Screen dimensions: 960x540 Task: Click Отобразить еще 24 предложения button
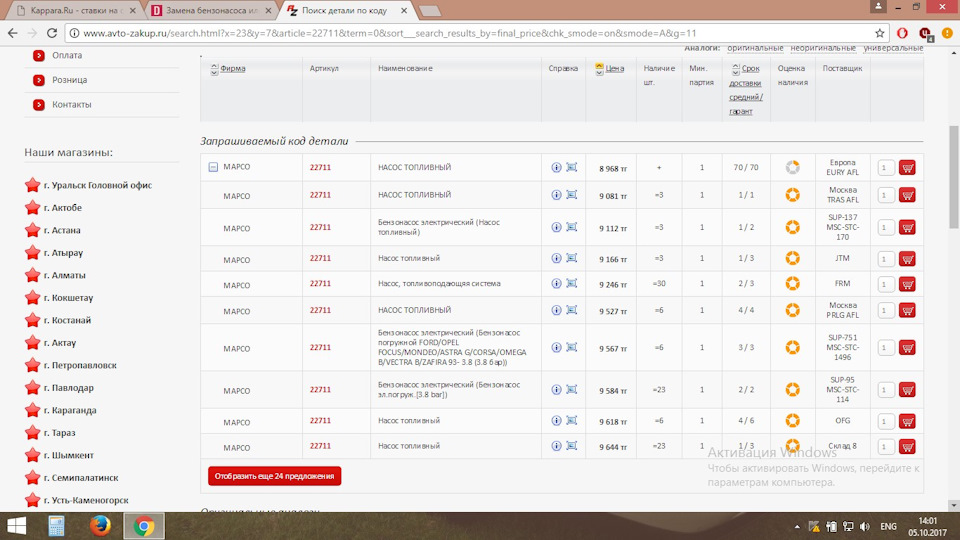point(274,476)
